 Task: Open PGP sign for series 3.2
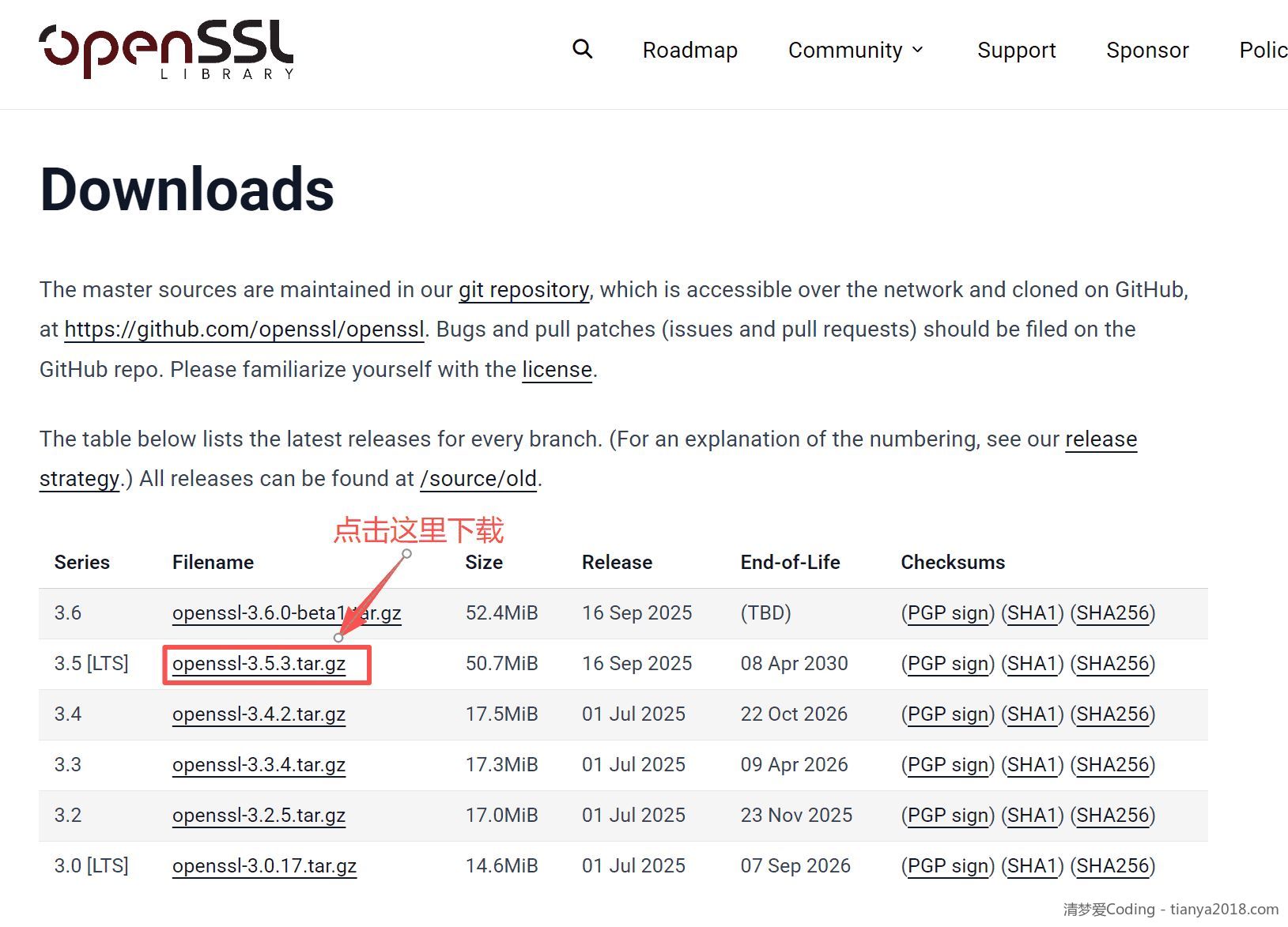(947, 816)
